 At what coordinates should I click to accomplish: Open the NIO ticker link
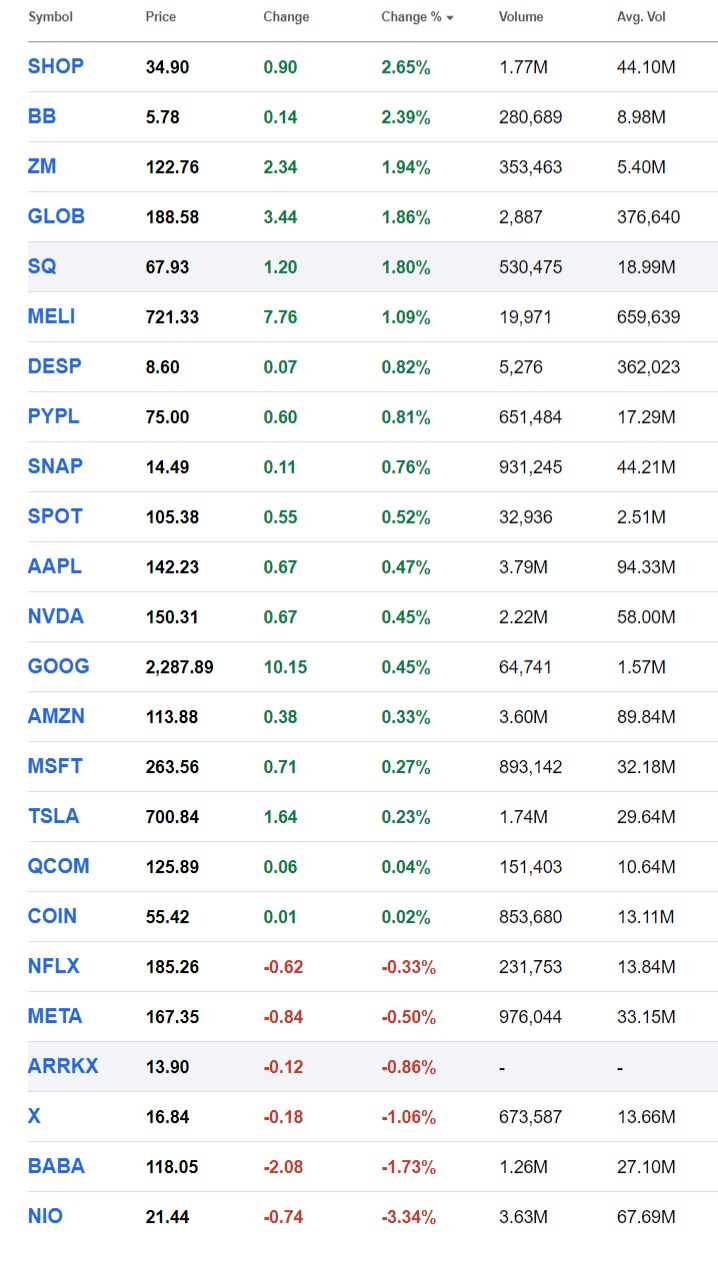tap(45, 1217)
